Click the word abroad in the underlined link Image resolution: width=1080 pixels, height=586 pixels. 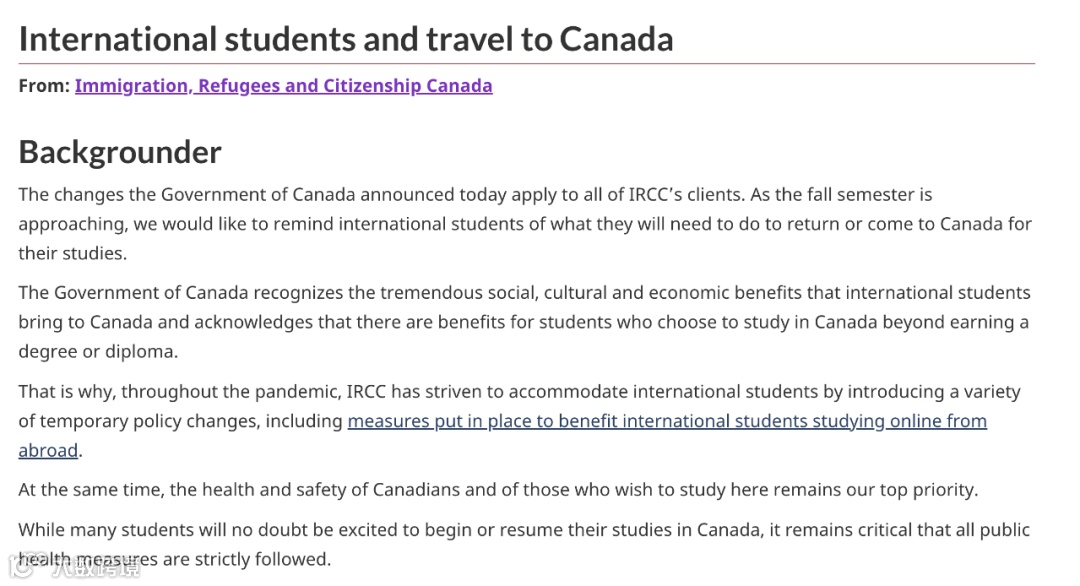pos(47,450)
